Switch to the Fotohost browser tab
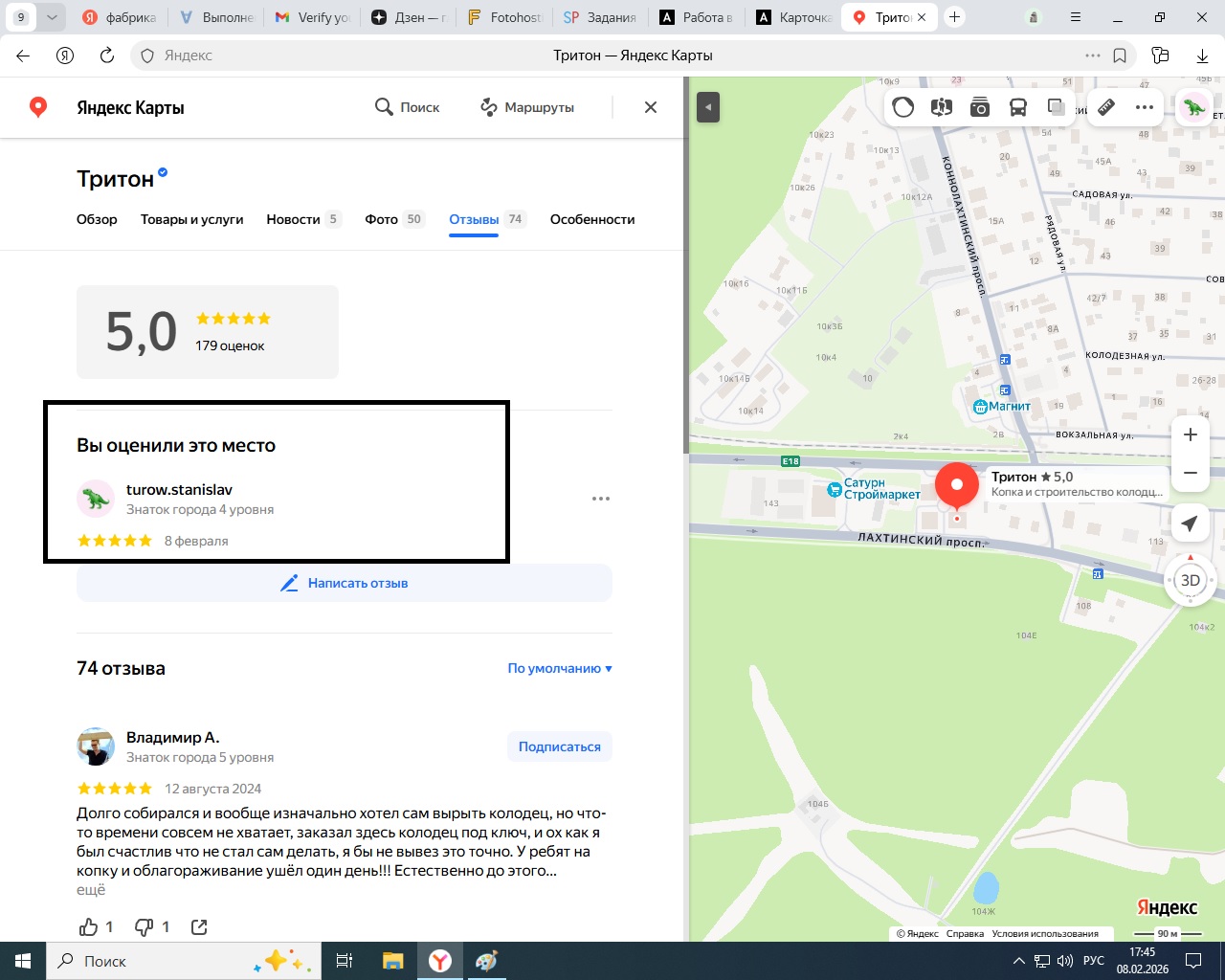This screenshot has height=980, width=1225. 504,17
